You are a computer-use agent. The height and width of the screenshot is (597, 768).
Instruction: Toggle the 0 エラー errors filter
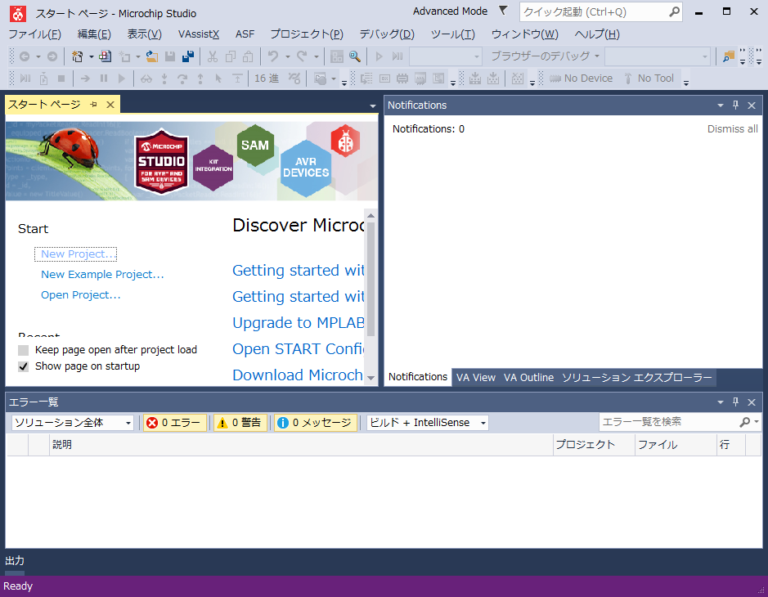pyautogui.click(x=174, y=423)
